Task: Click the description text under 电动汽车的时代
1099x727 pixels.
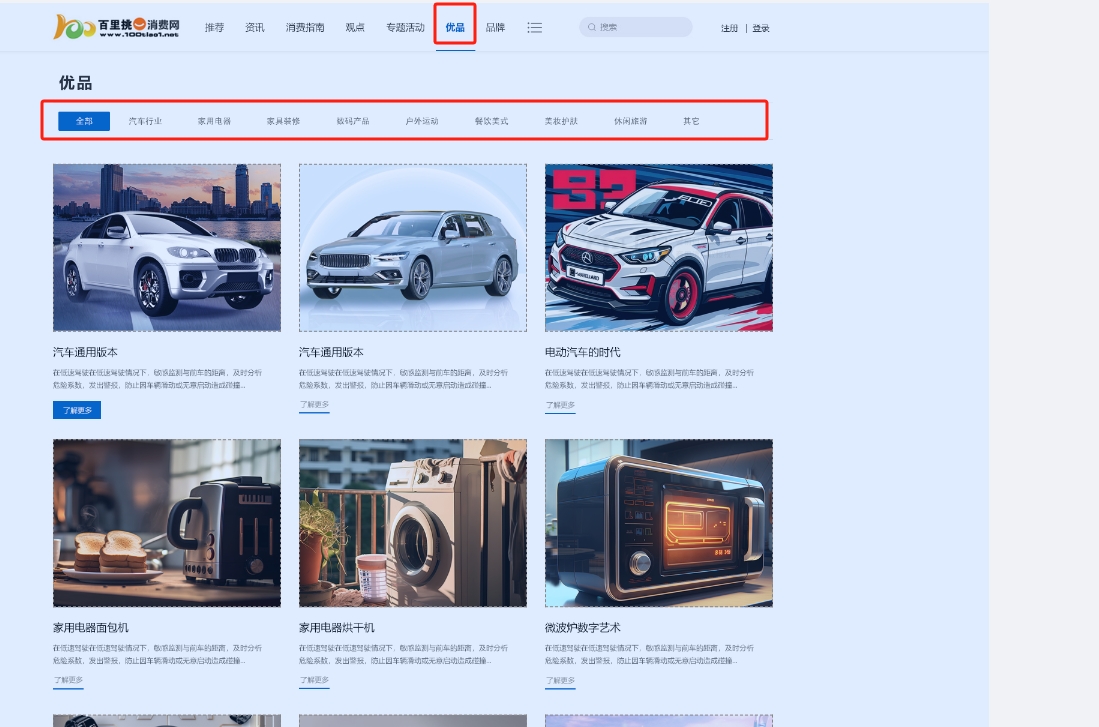Action: coord(650,379)
